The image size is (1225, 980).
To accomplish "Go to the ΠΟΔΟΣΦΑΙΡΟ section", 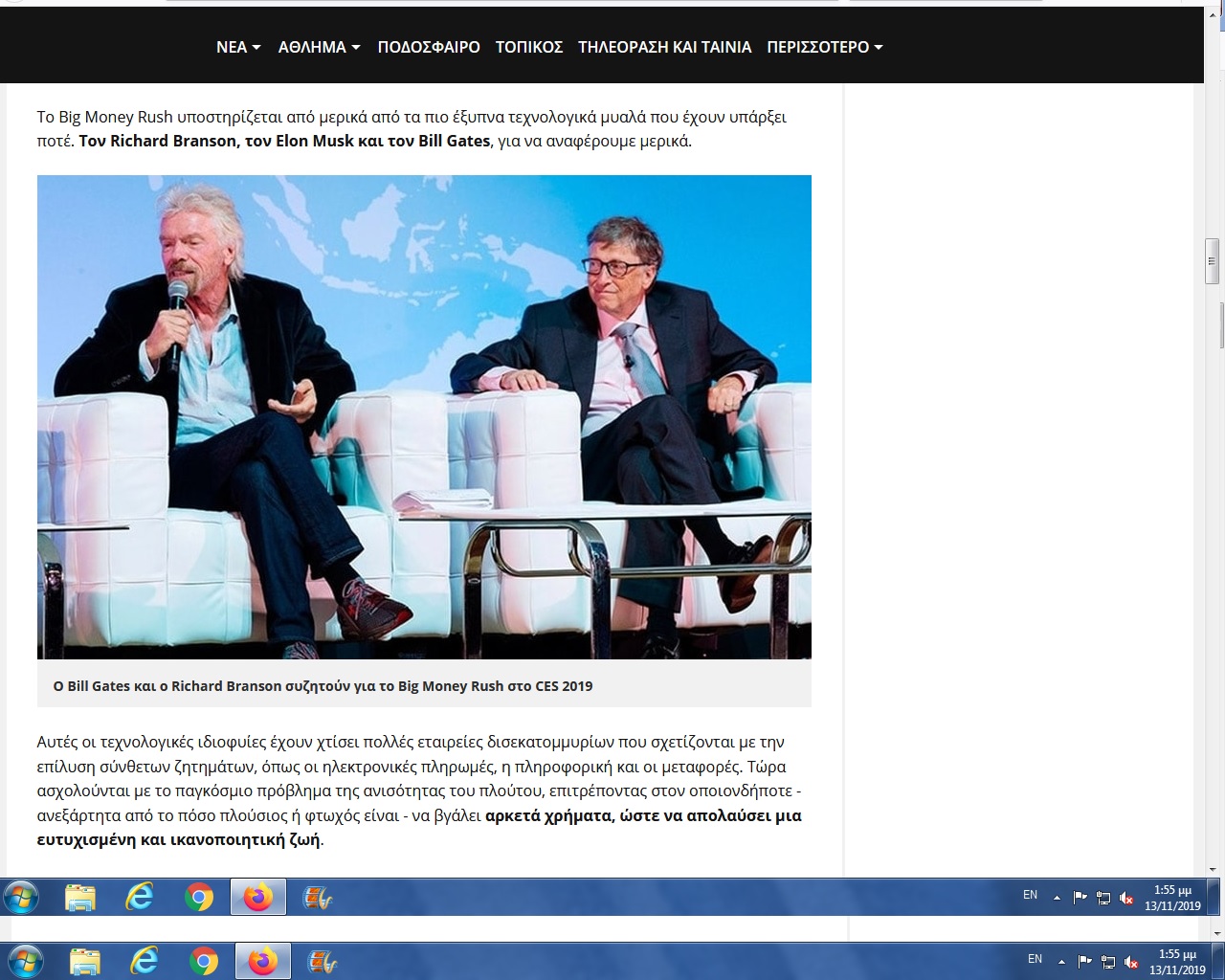I will coord(429,47).
